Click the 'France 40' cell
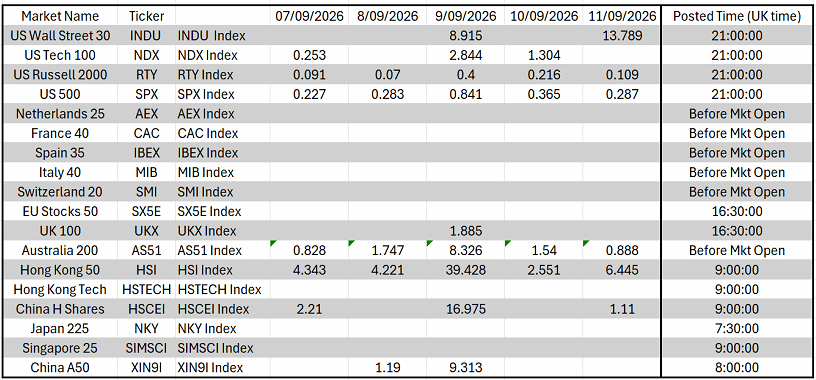Image resolution: width=816 pixels, height=380 pixels. click(x=59, y=133)
